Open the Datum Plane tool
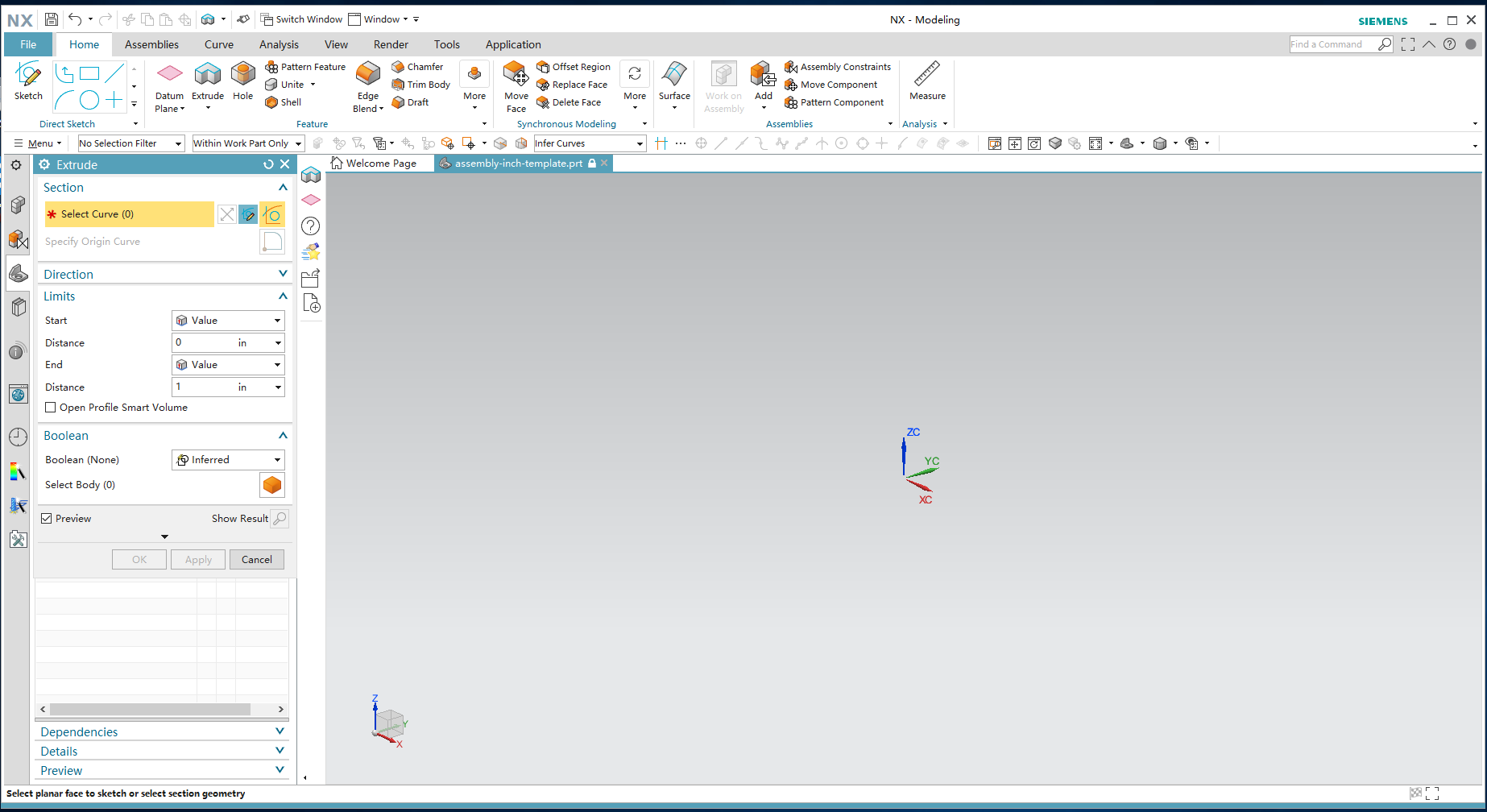Image resolution: width=1487 pixels, height=812 pixels. [x=169, y=87]
